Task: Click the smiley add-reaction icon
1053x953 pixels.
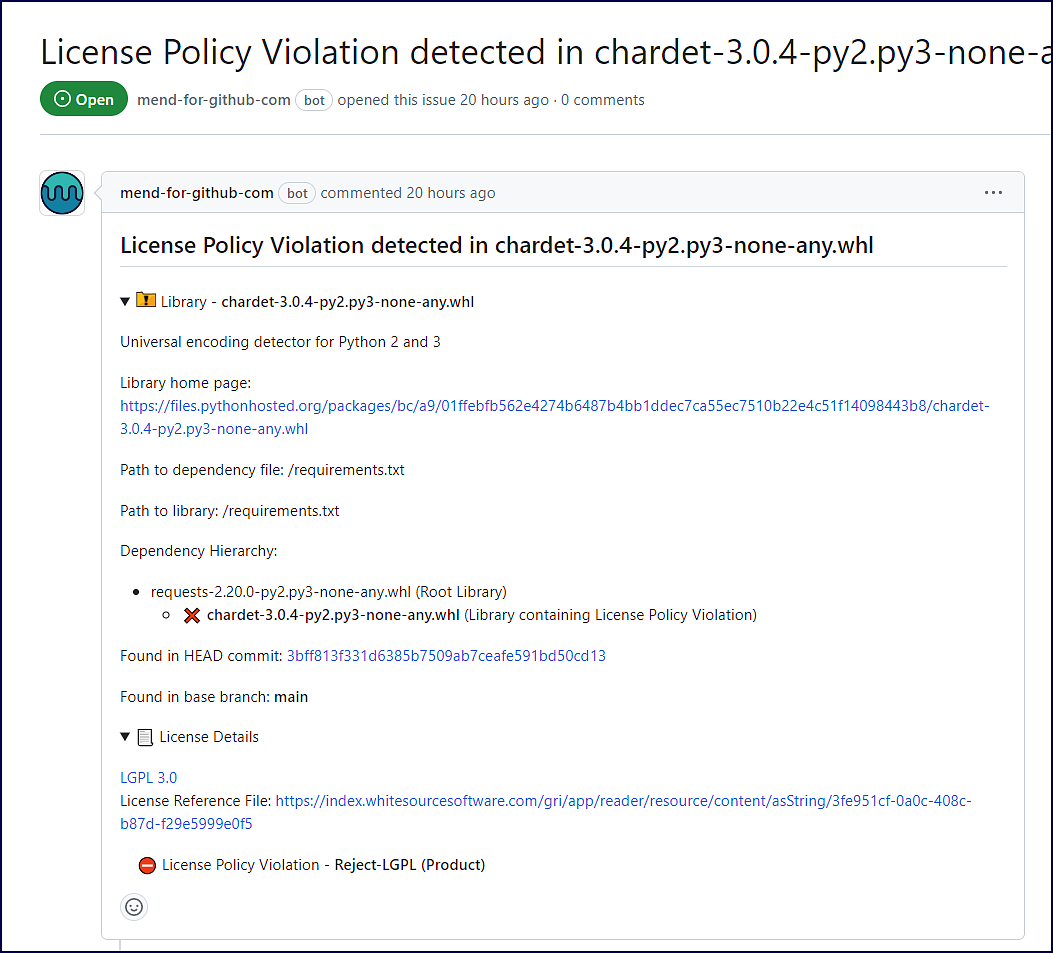Action: tap(134, 907)
